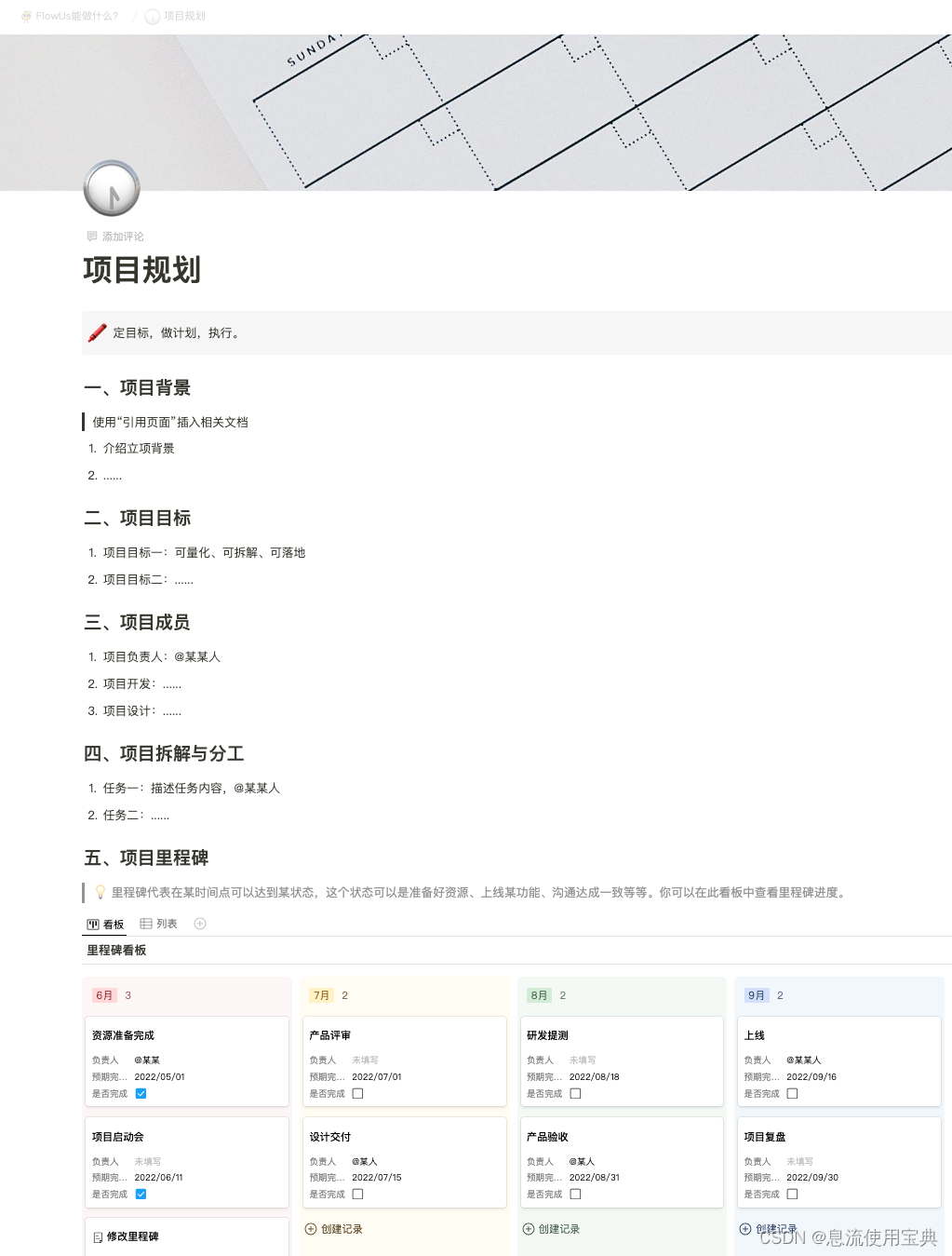This screenshot has height=1256, width=952.
Task: Click the table icon beside 列表
Action: point(144,924)
